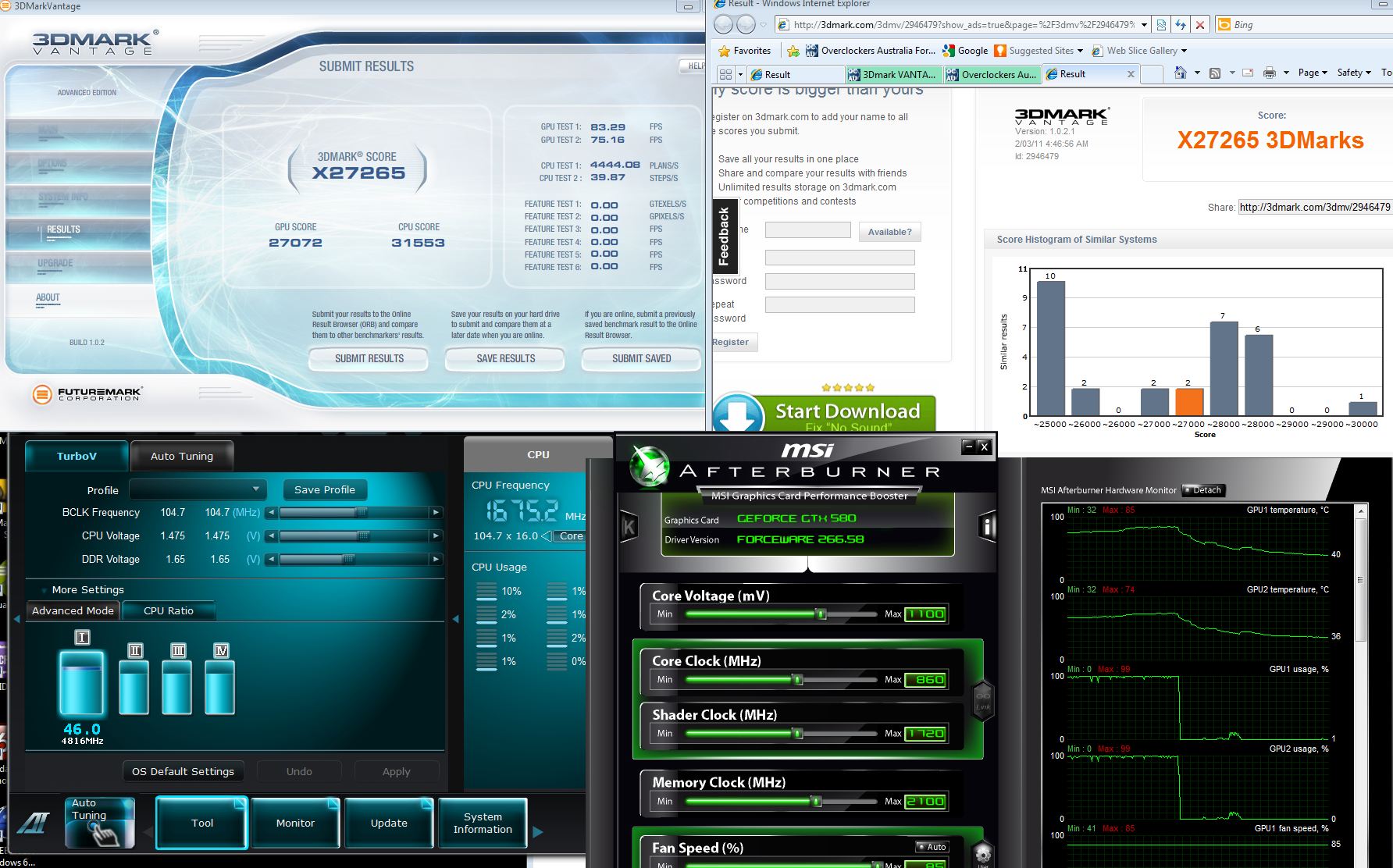Select CPU core III ratio toggle

pyautogui.click(x=179, y=650)
